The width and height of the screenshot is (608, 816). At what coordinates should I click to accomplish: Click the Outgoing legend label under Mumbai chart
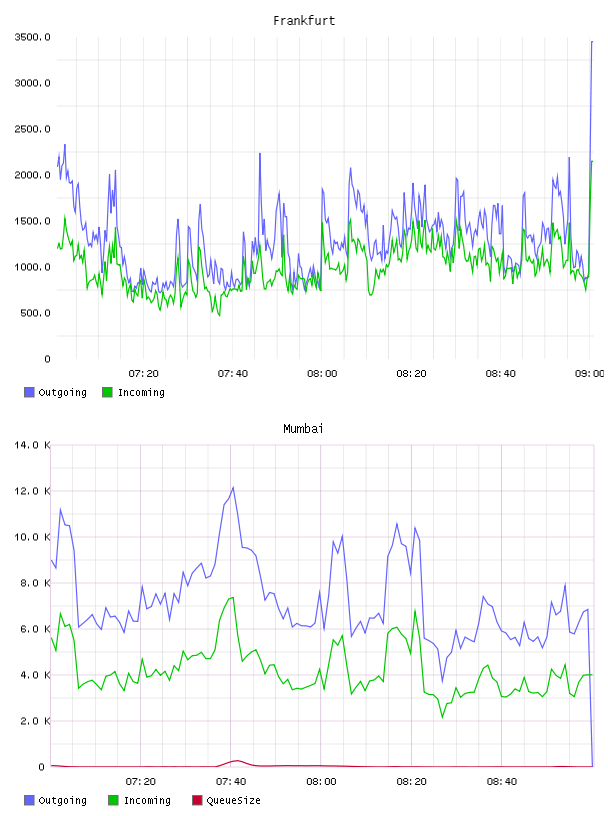(x=62, y=800)
